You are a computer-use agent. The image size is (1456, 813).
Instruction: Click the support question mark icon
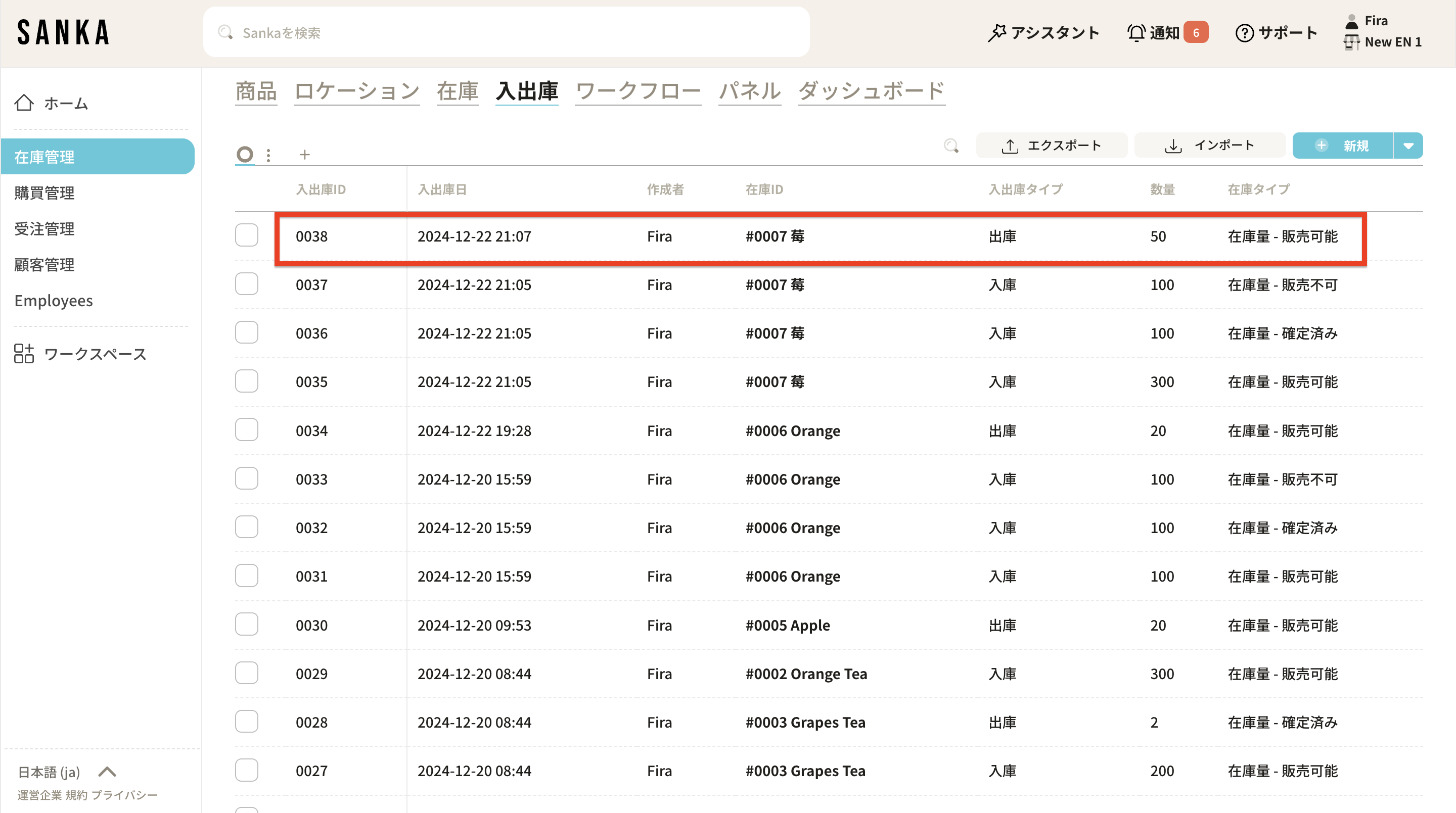click(x=1244, y=33)
